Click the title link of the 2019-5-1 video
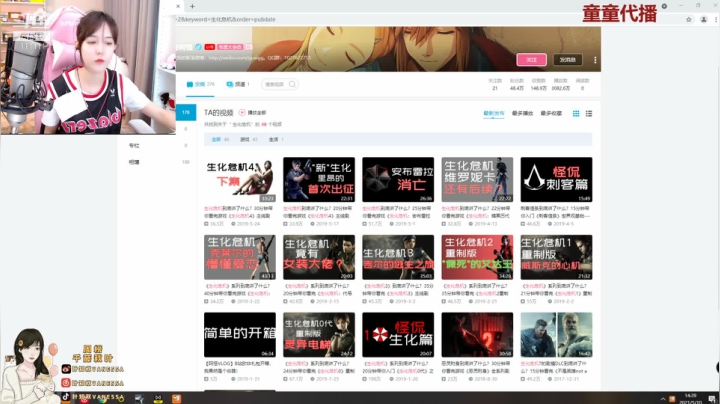The height and width of the screenshot is (404, 720). [398, 212]
